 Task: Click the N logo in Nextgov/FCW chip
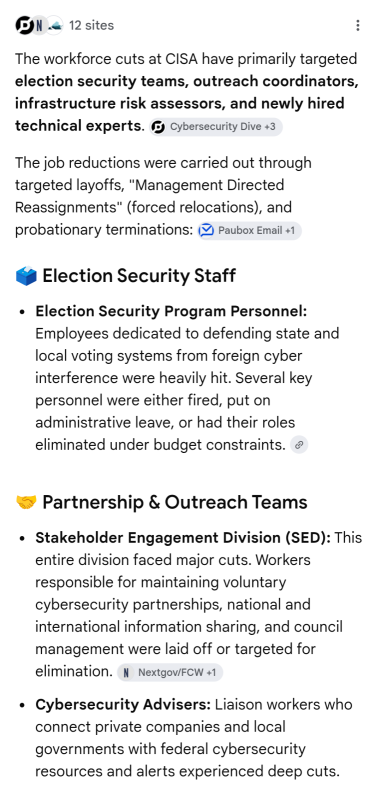[125, 672]
